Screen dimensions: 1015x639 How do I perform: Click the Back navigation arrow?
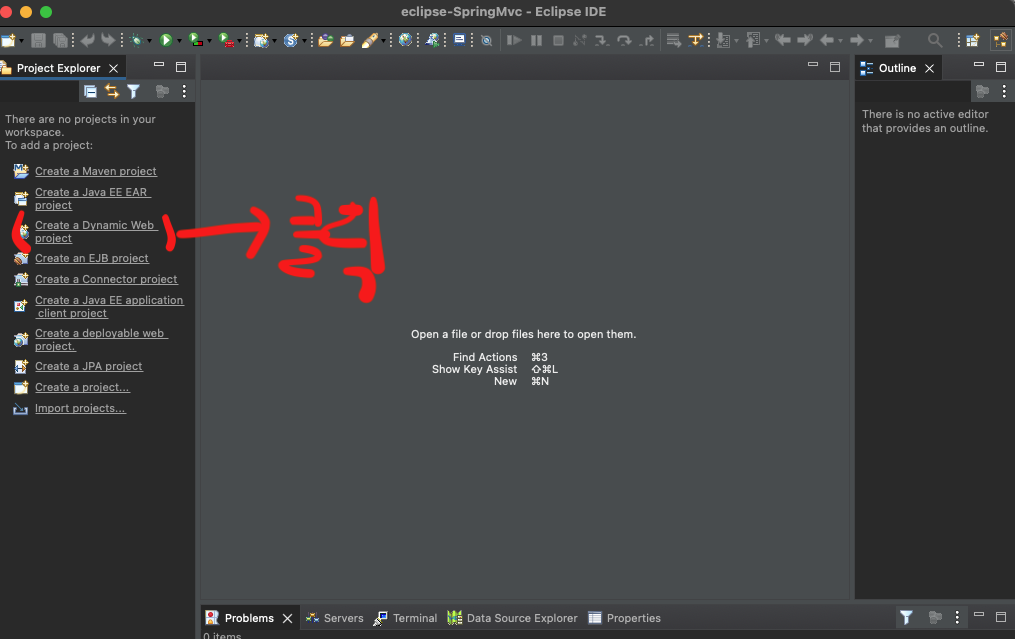click(827, 41)
